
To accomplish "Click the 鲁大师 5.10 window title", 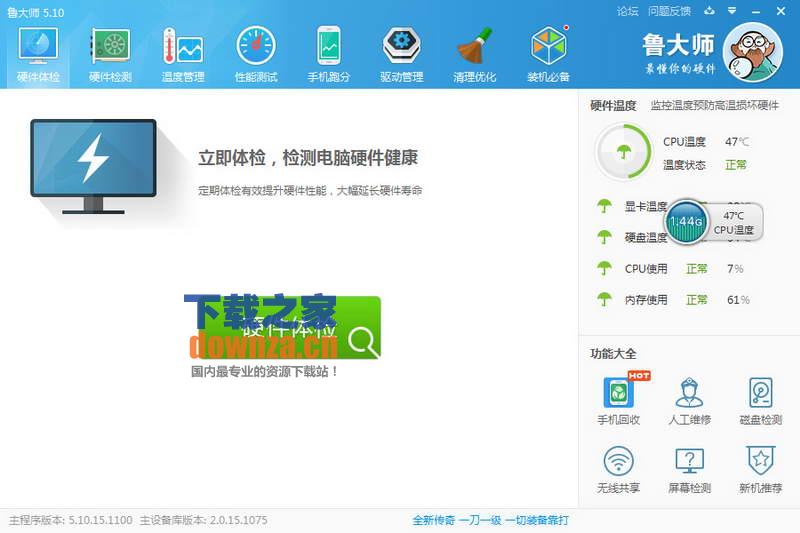I will click(x=36, y=12).
